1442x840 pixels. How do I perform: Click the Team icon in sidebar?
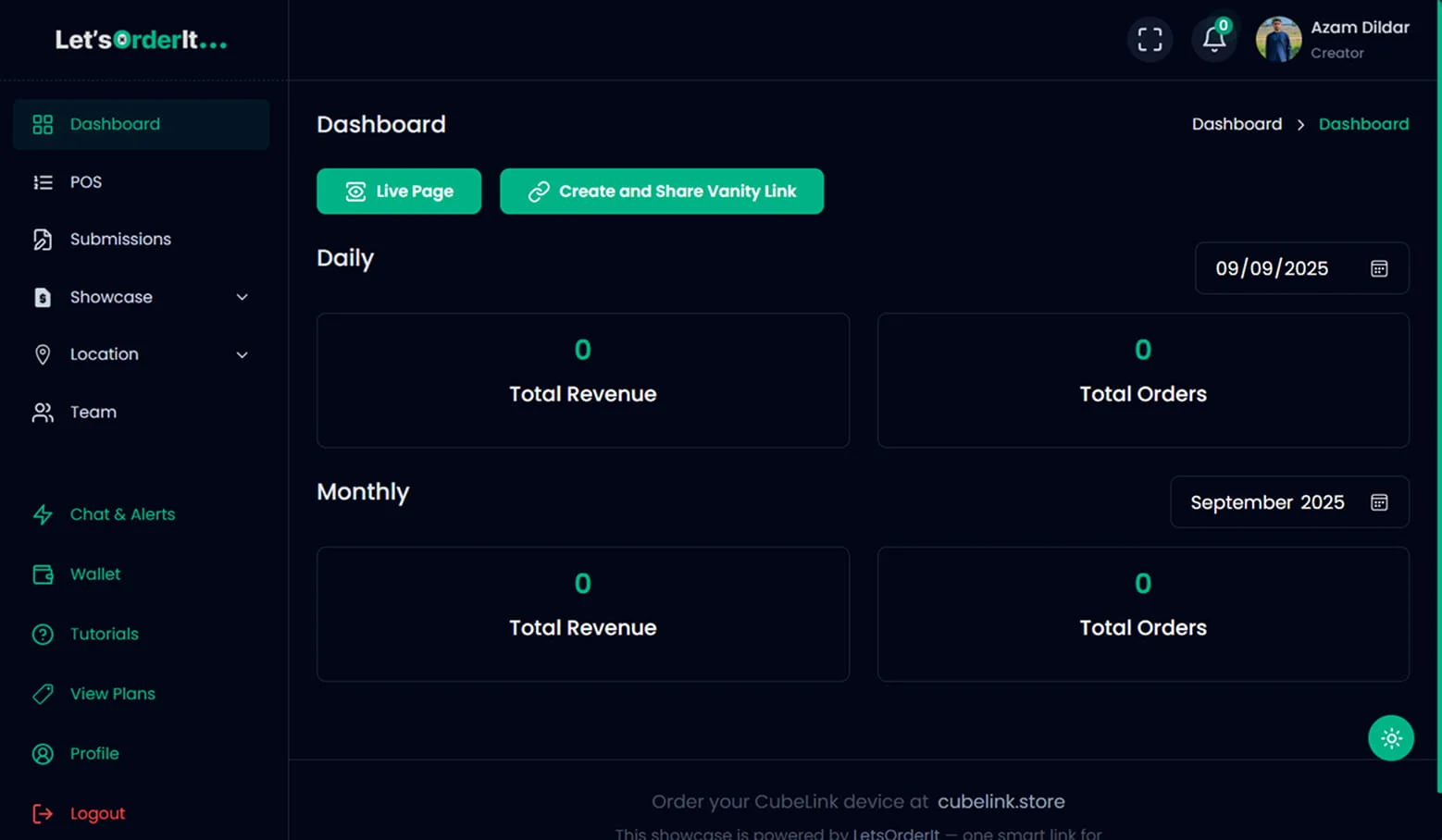pos(43,413)
